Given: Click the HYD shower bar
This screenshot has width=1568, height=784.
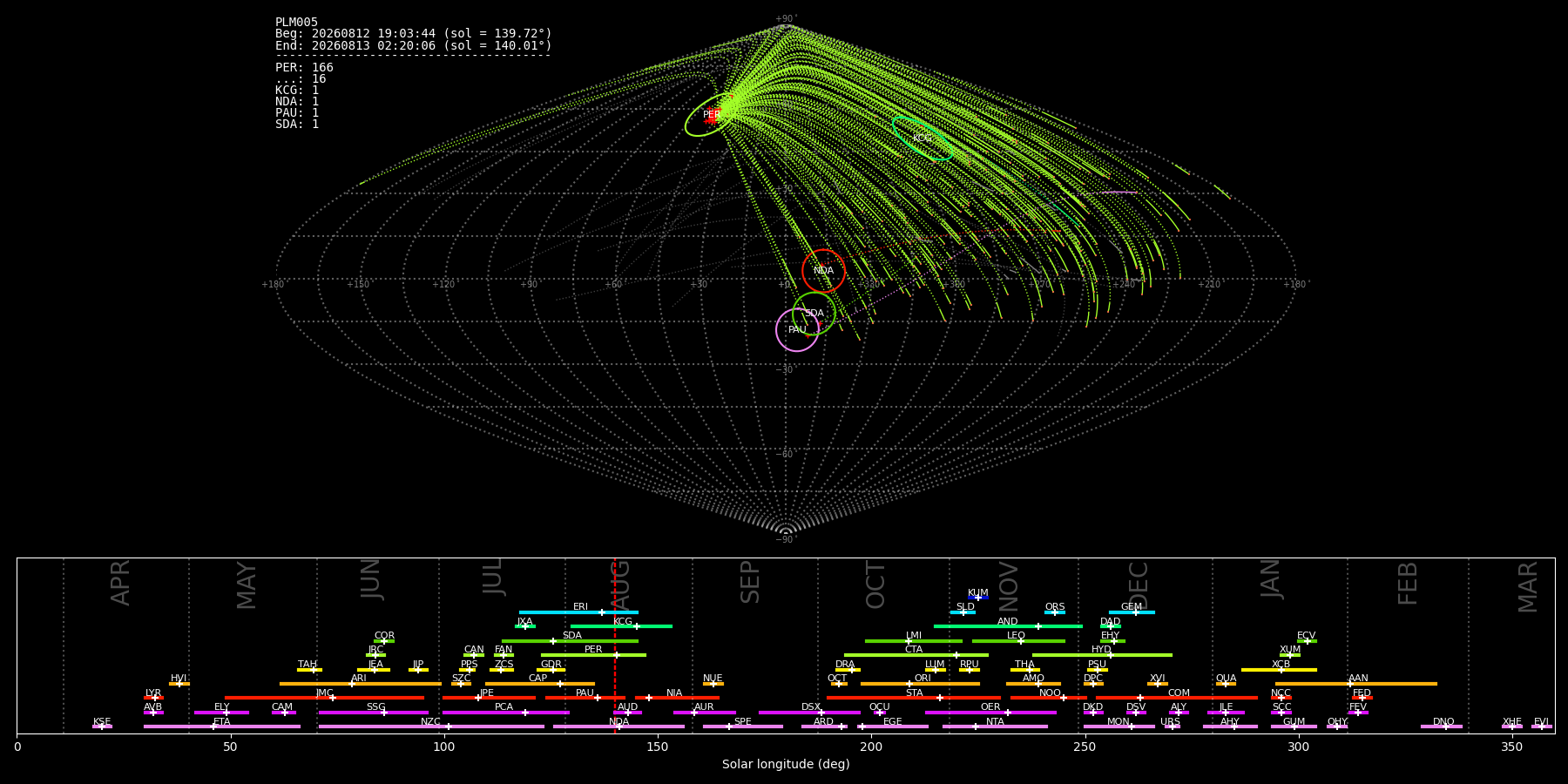Looking at the screenshot, I should [x=1102, y=655].
